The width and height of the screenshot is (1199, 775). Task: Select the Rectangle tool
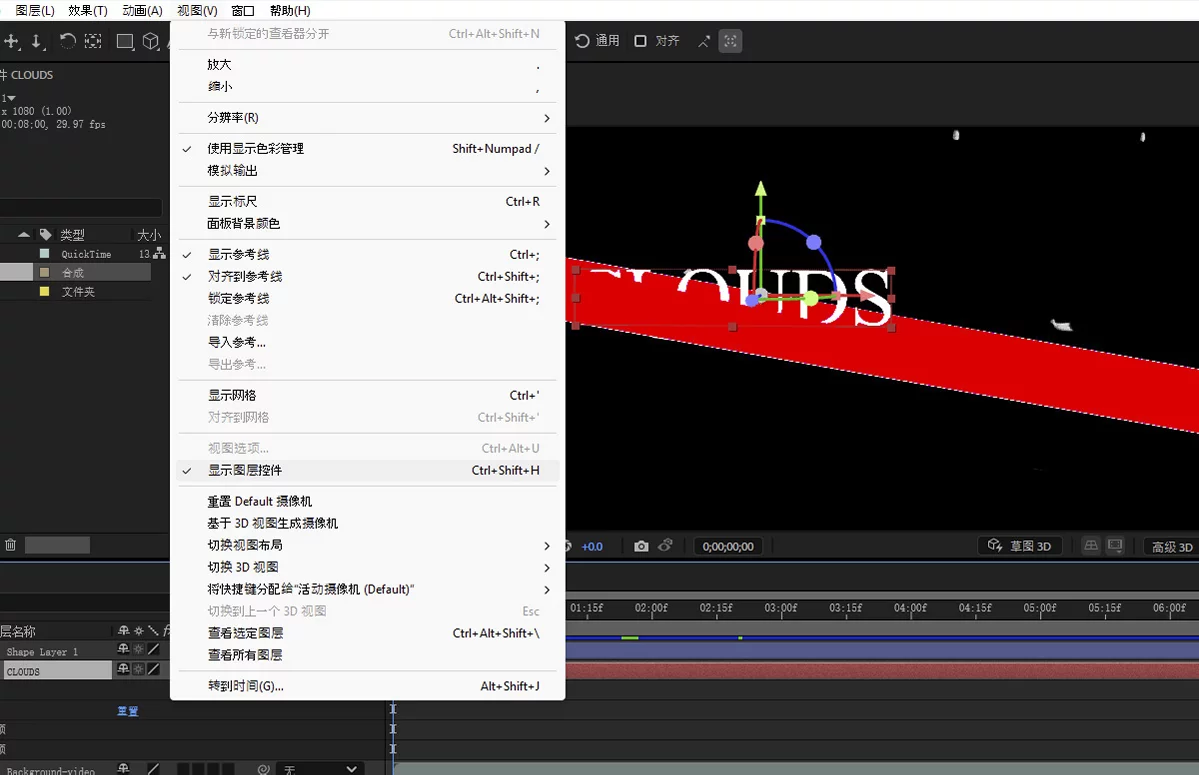coord(125,41)
